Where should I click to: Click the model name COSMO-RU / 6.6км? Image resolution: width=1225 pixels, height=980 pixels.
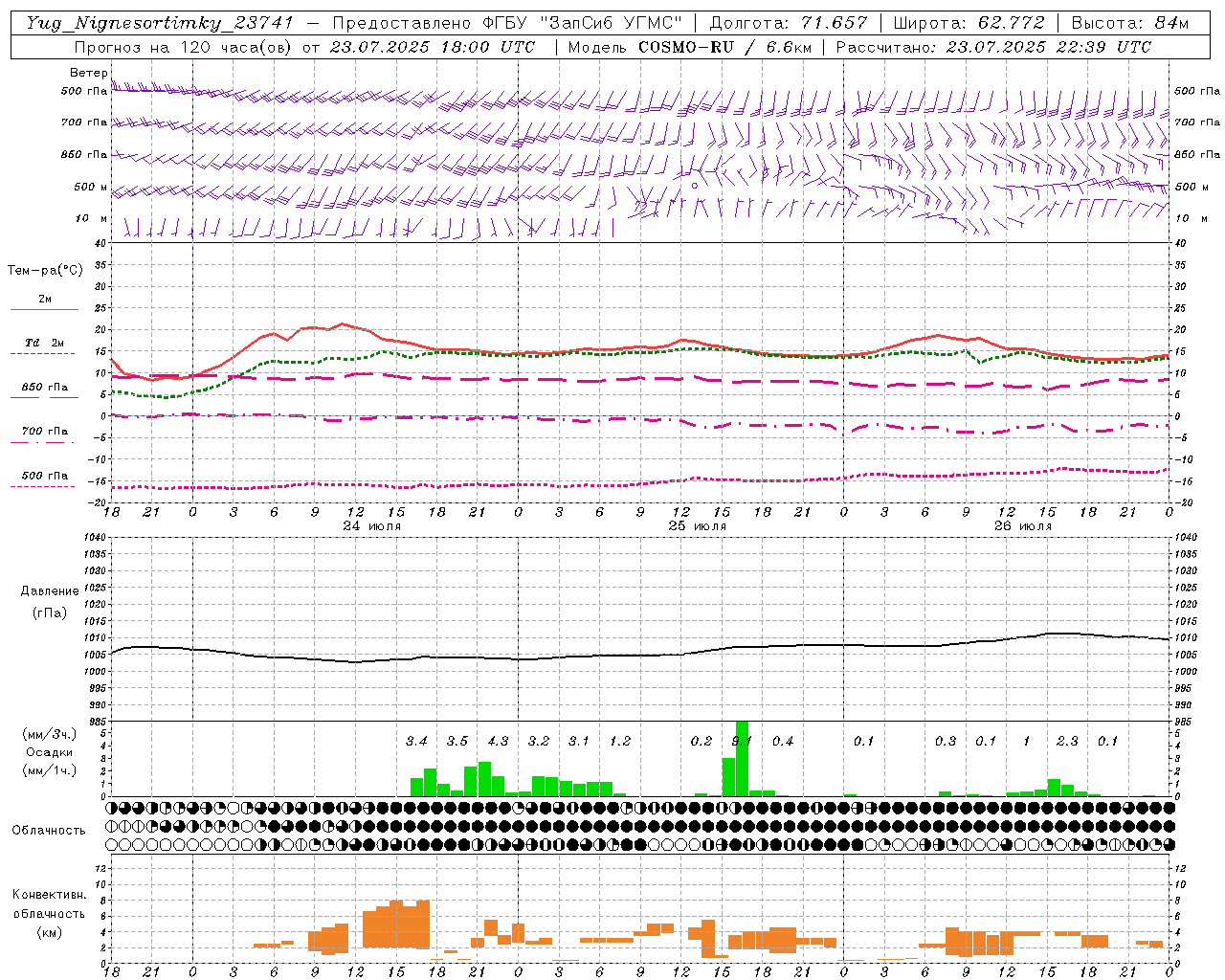(x=724, y=47)
